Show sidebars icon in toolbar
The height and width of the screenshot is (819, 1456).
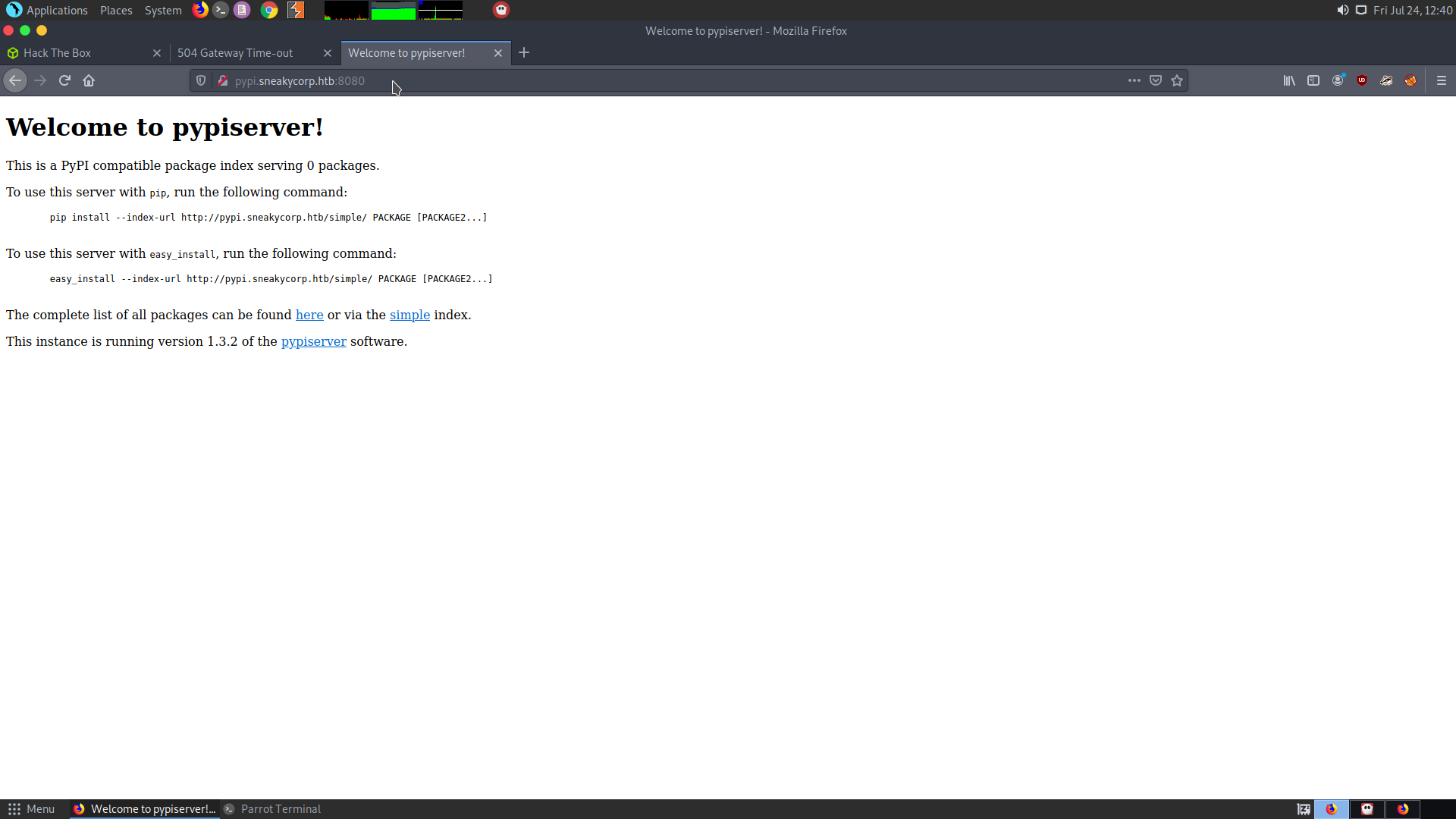1313,80
